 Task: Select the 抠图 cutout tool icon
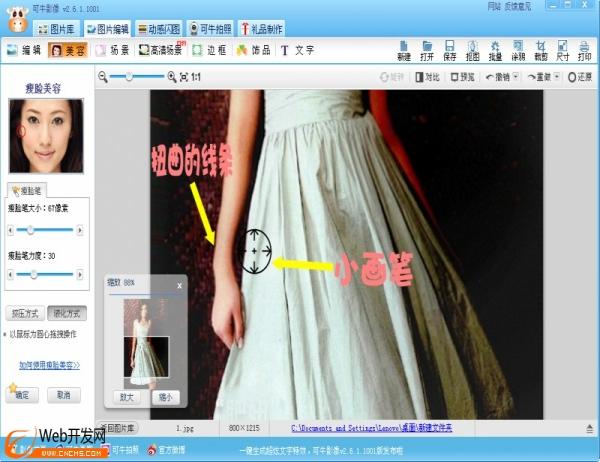tap(472, 49)
